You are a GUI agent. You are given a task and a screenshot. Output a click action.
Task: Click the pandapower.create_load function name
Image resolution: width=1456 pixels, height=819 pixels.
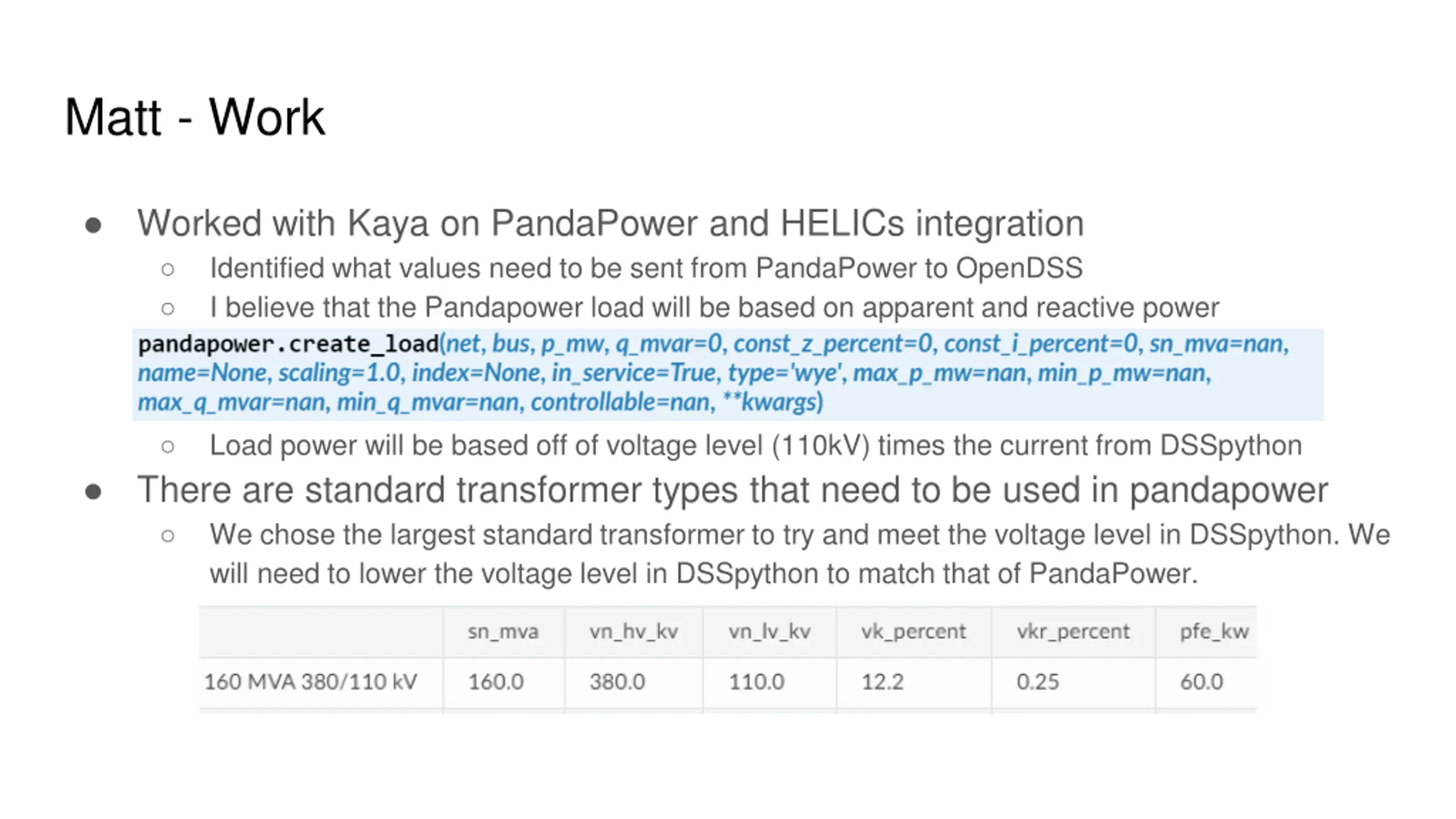pos(288,344)
